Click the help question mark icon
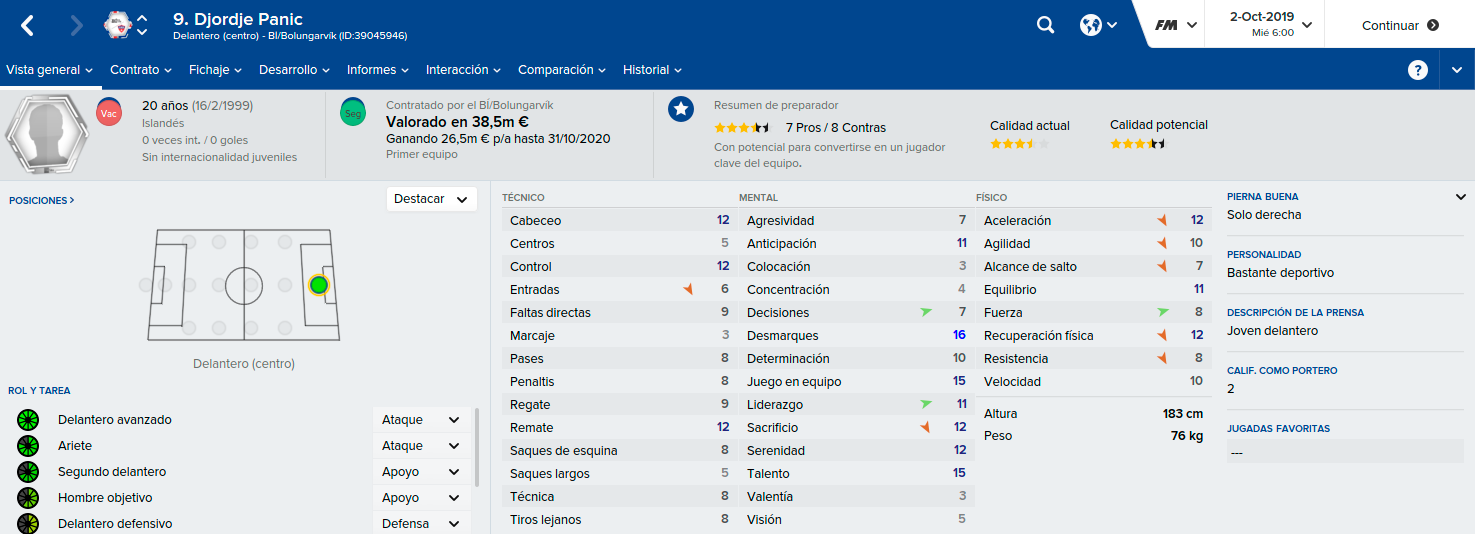The image size is (1475, 534). tap(1417, 70)
